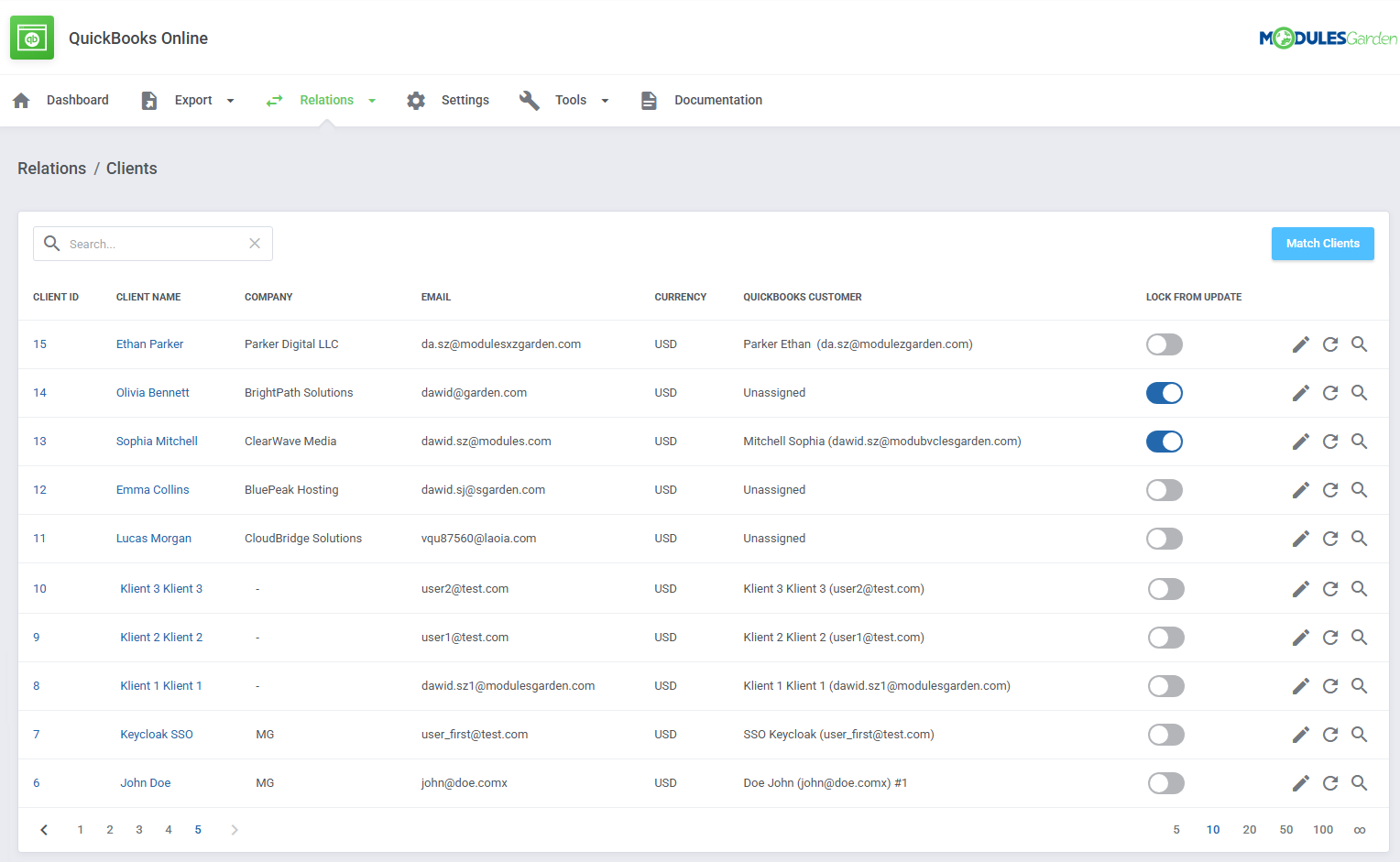The image size is (1400, 862).
Task: Toggle lock from update for John Doe
Action: [1166, 783]
